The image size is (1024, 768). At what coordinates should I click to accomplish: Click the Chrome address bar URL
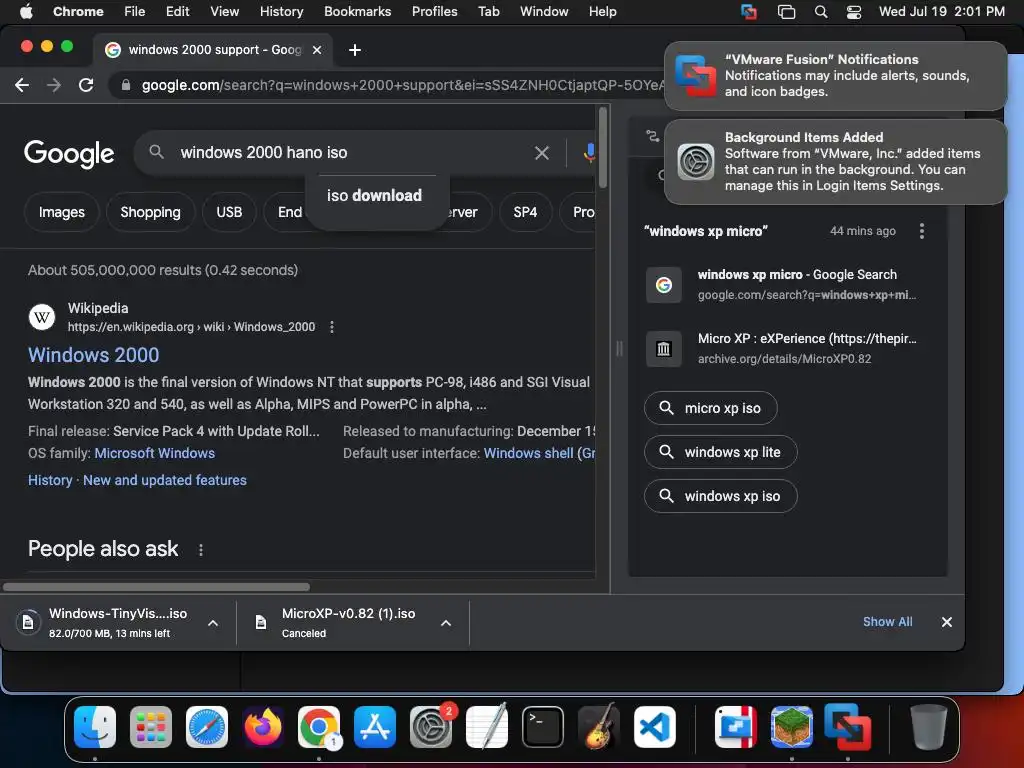pos(402,85)
